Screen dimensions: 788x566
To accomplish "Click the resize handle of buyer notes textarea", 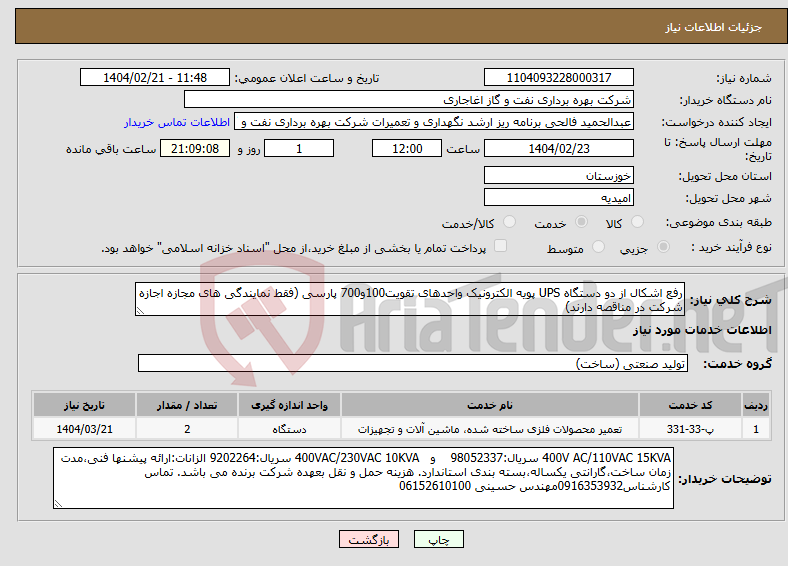I will click(59, 503).
